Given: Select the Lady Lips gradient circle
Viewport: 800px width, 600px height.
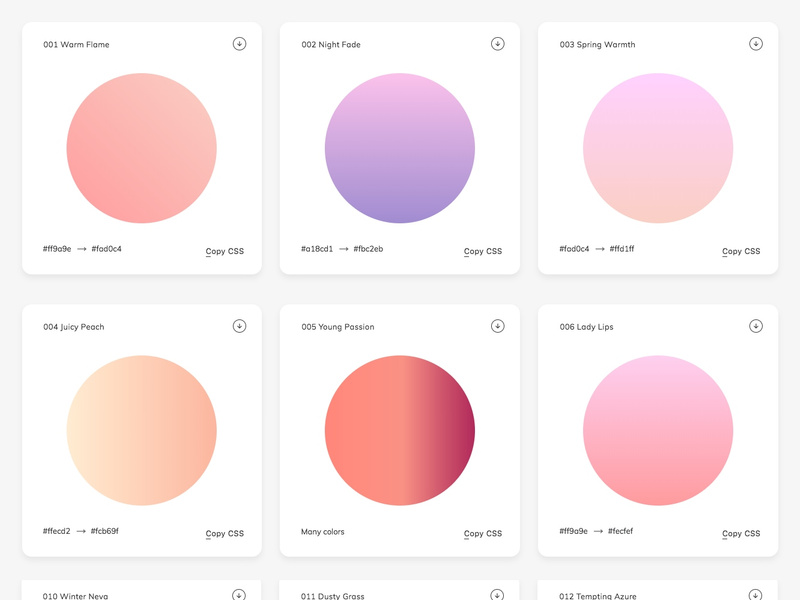Looking at the screenshot, I should (x=658, y=430).
